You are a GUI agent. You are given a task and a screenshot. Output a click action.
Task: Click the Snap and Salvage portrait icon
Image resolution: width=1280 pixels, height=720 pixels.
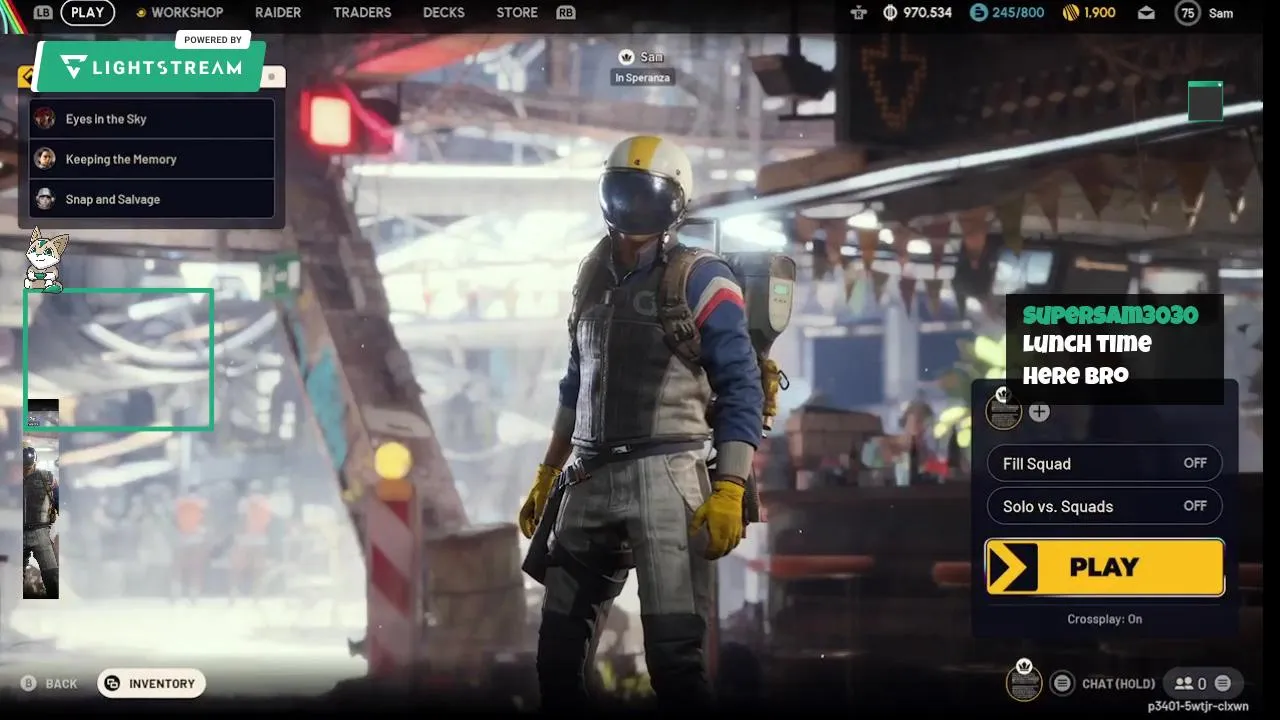[x=45, y=199]
